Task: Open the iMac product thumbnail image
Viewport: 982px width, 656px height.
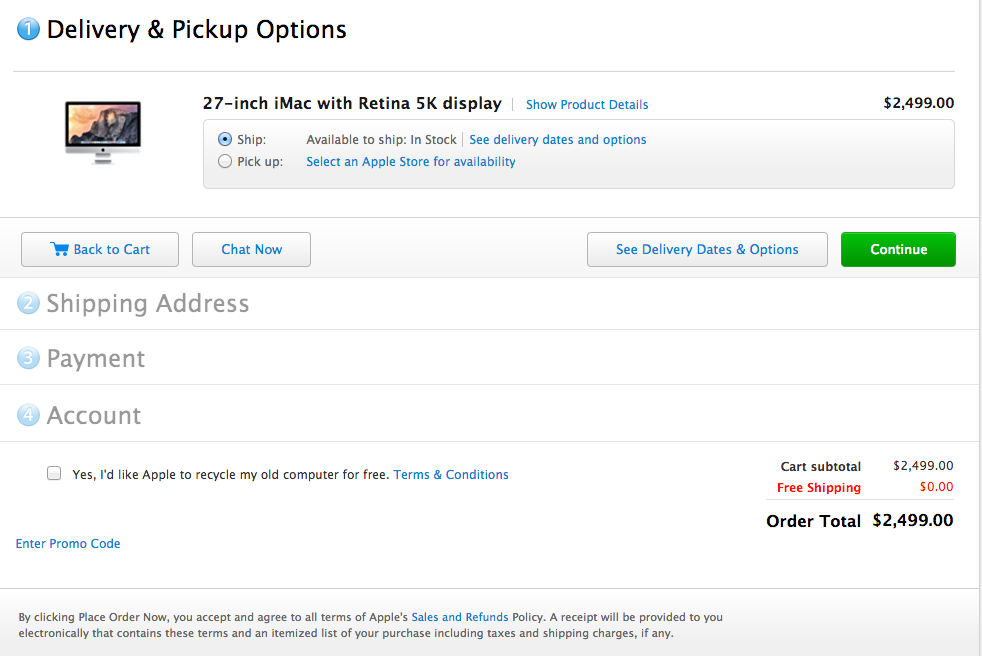Action: [x=103, y=132]
